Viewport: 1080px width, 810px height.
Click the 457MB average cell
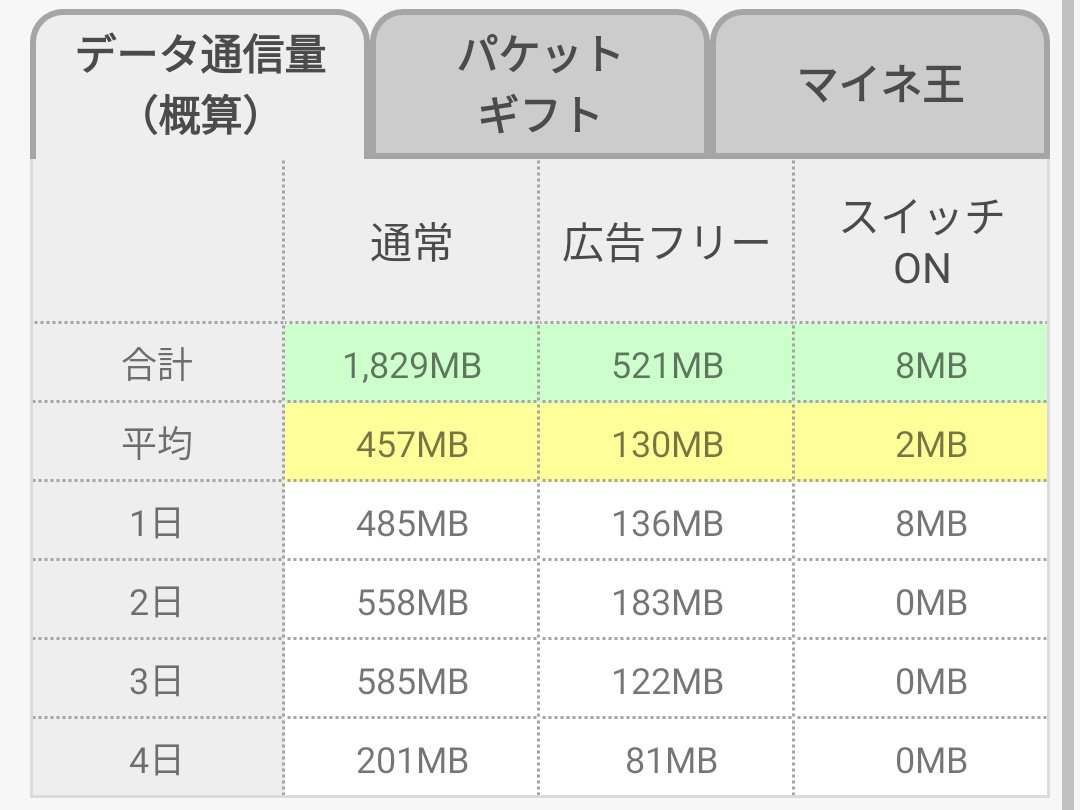point(411,442)
